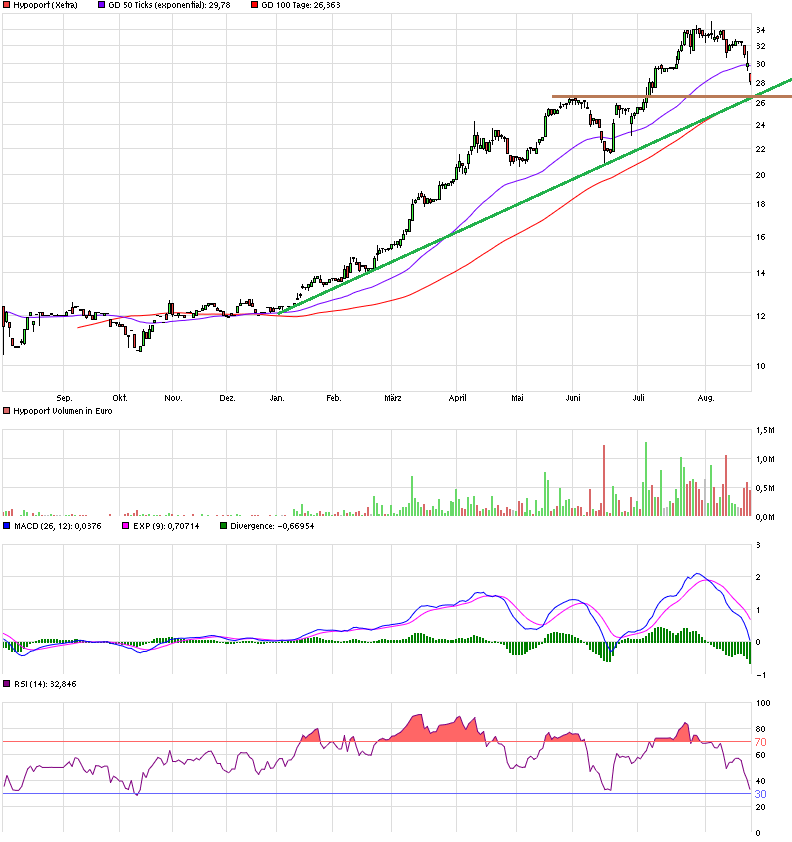Click the Hypoport Volumen legend swatch
The image size is (792, 842).
(x=6, y=411)
